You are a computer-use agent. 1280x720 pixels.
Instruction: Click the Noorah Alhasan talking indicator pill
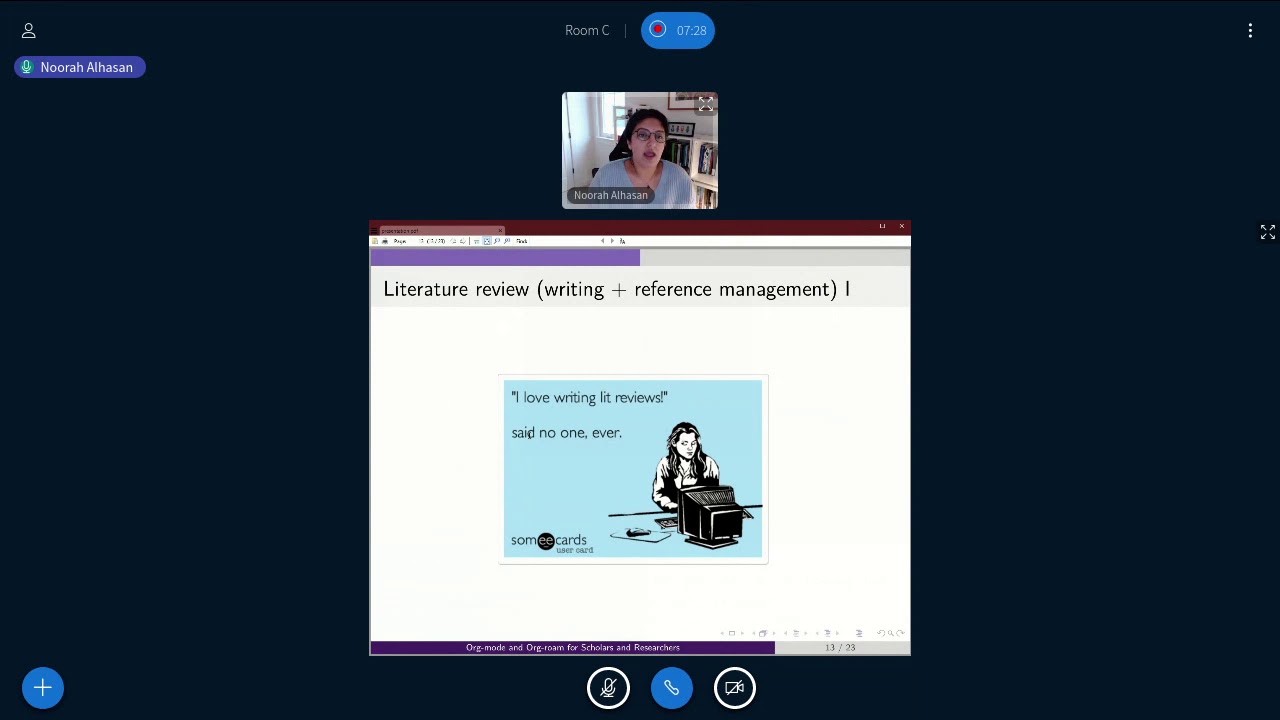tap(80, 67)
